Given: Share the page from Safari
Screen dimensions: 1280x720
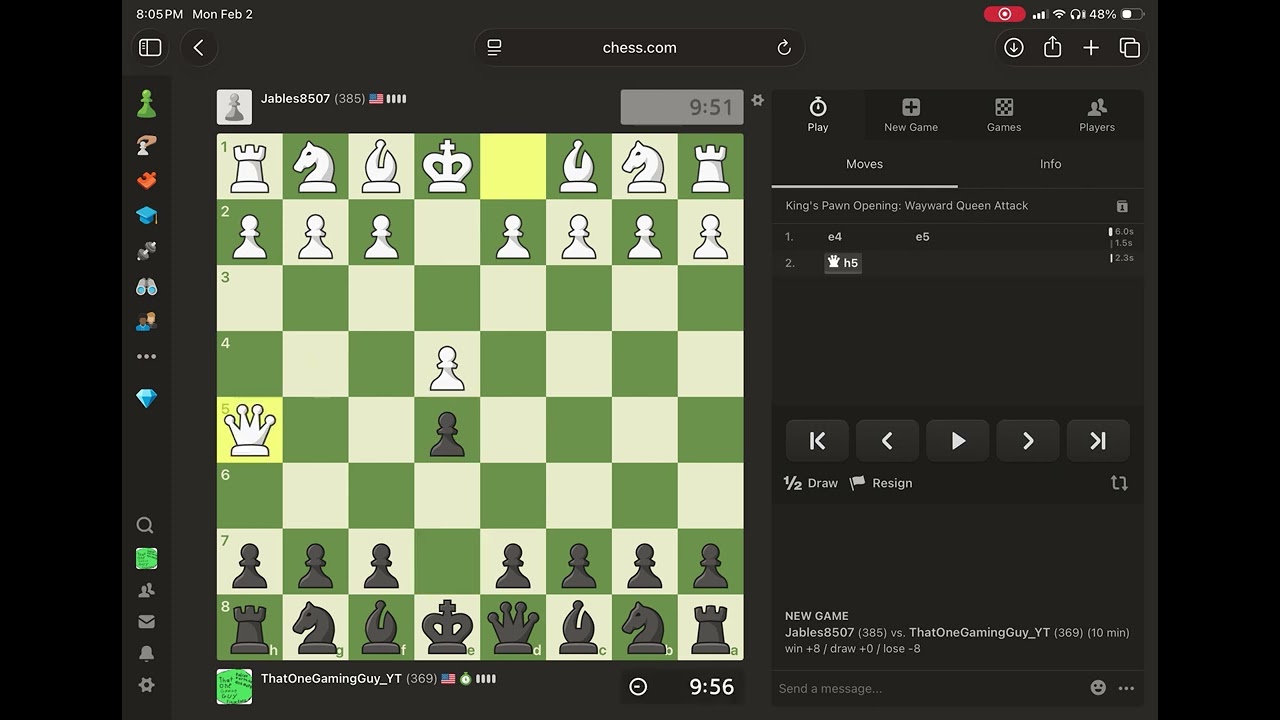Looking at the screenshot, I should pyautogui.click(x=1052, y=47).
